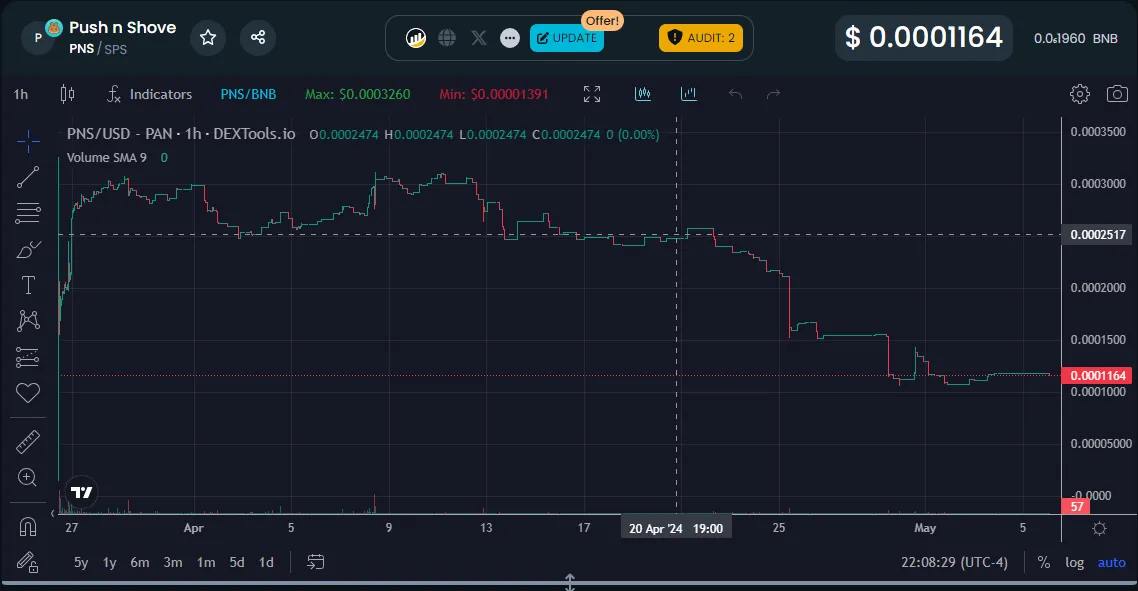Click the Volume SMA 9 indicator label
The width and height of the screenshot is (1138, 591).
click(x=107, y=158)
